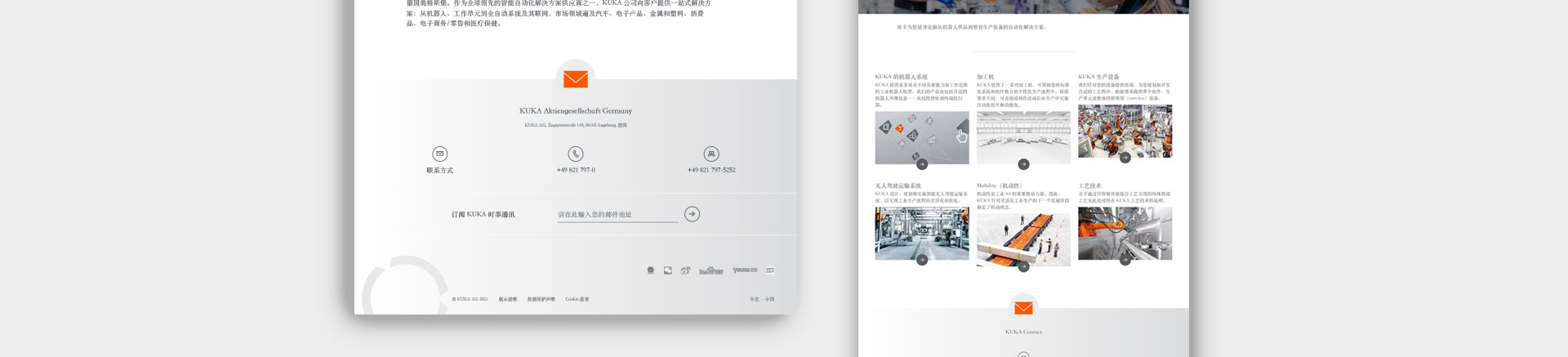This screenshot has width=1568, height=357.
Task: Open the Baidu social icon in footer
Action: pos(710,270)
